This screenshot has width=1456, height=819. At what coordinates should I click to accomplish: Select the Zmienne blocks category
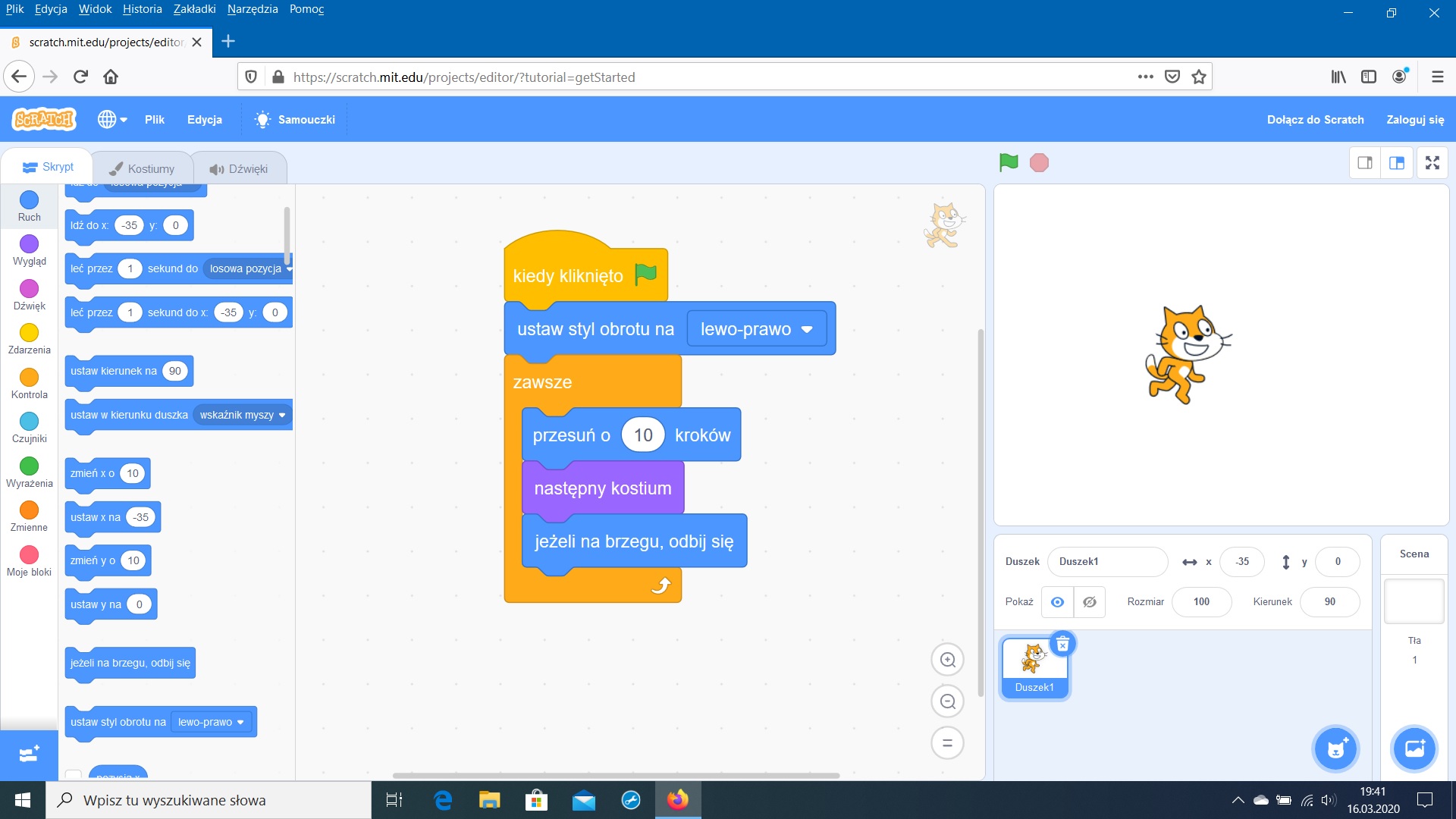tap(29, 516)
